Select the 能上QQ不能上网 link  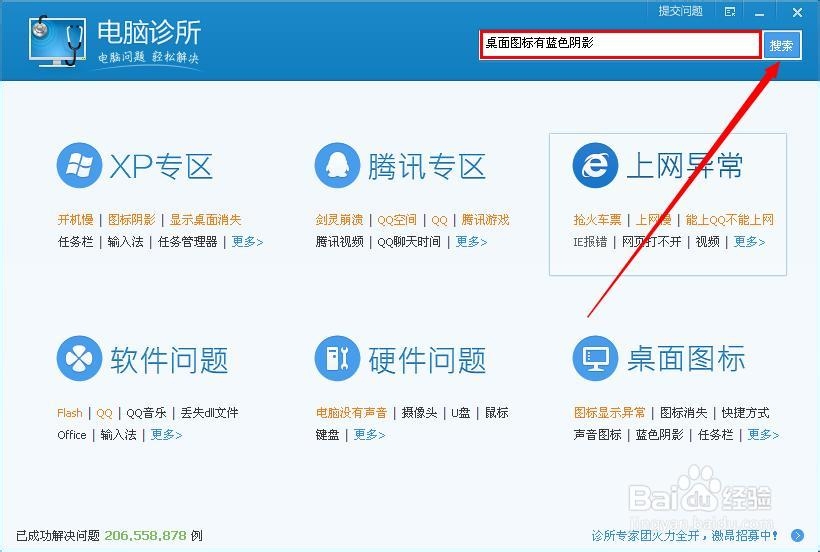pos(730,220)
